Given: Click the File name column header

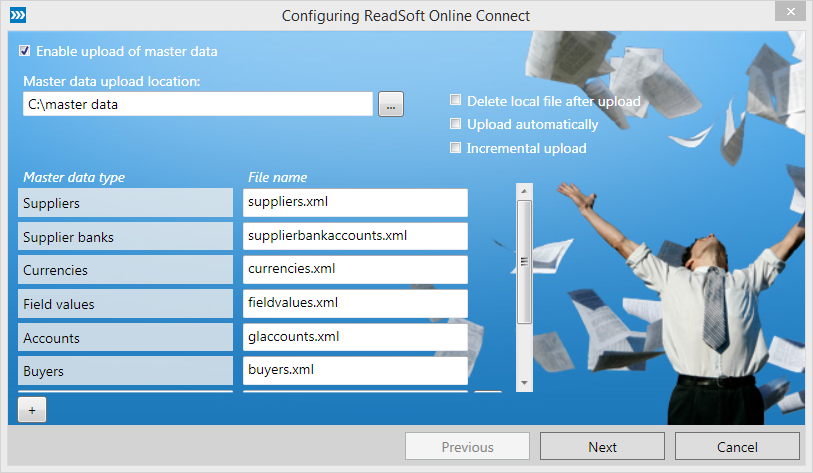Looking at the screenshot, I should [x=277, y=177].
